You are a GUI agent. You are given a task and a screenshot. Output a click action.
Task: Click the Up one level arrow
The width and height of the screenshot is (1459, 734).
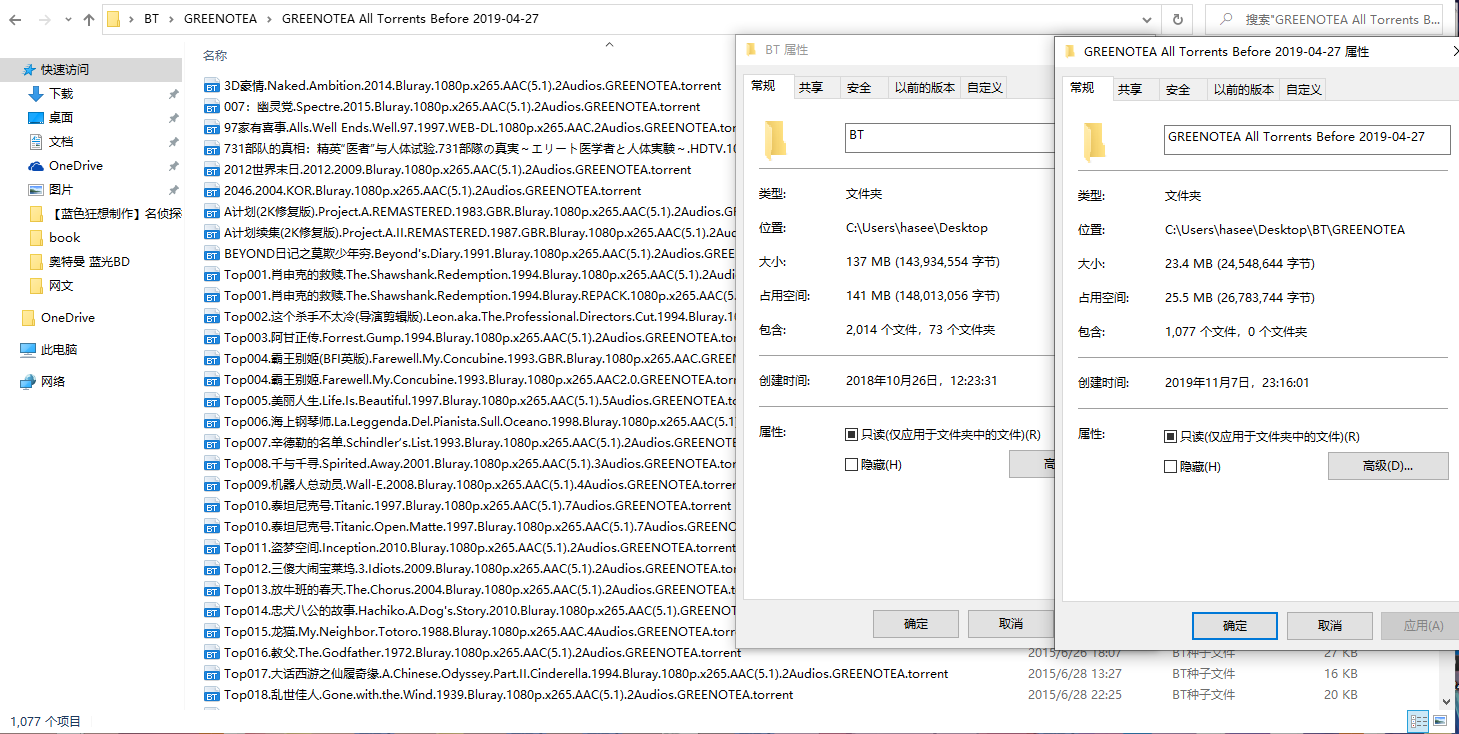pos(89,19)
